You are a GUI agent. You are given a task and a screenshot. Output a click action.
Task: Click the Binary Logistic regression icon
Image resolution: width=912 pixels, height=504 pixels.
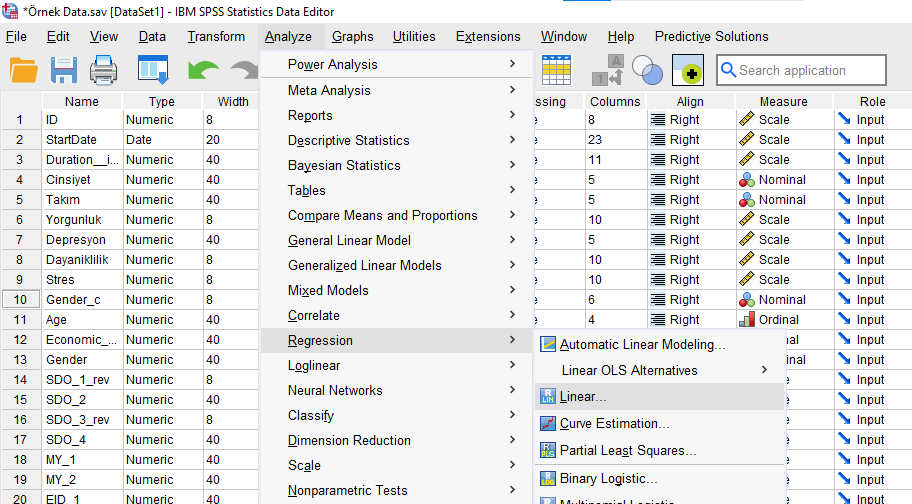(548, 478)
